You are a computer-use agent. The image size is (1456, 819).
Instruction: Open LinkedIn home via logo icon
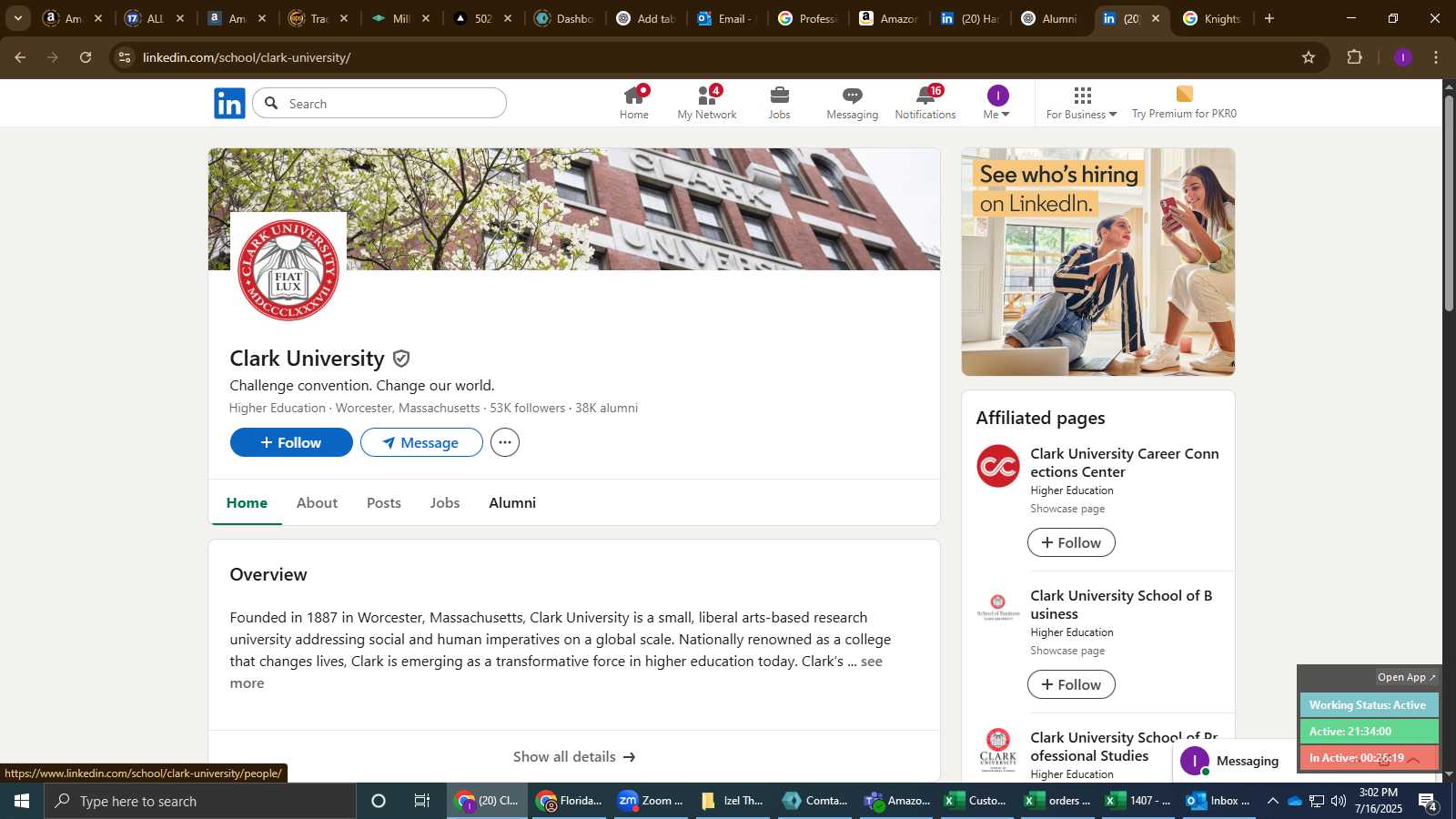[229, 103]
